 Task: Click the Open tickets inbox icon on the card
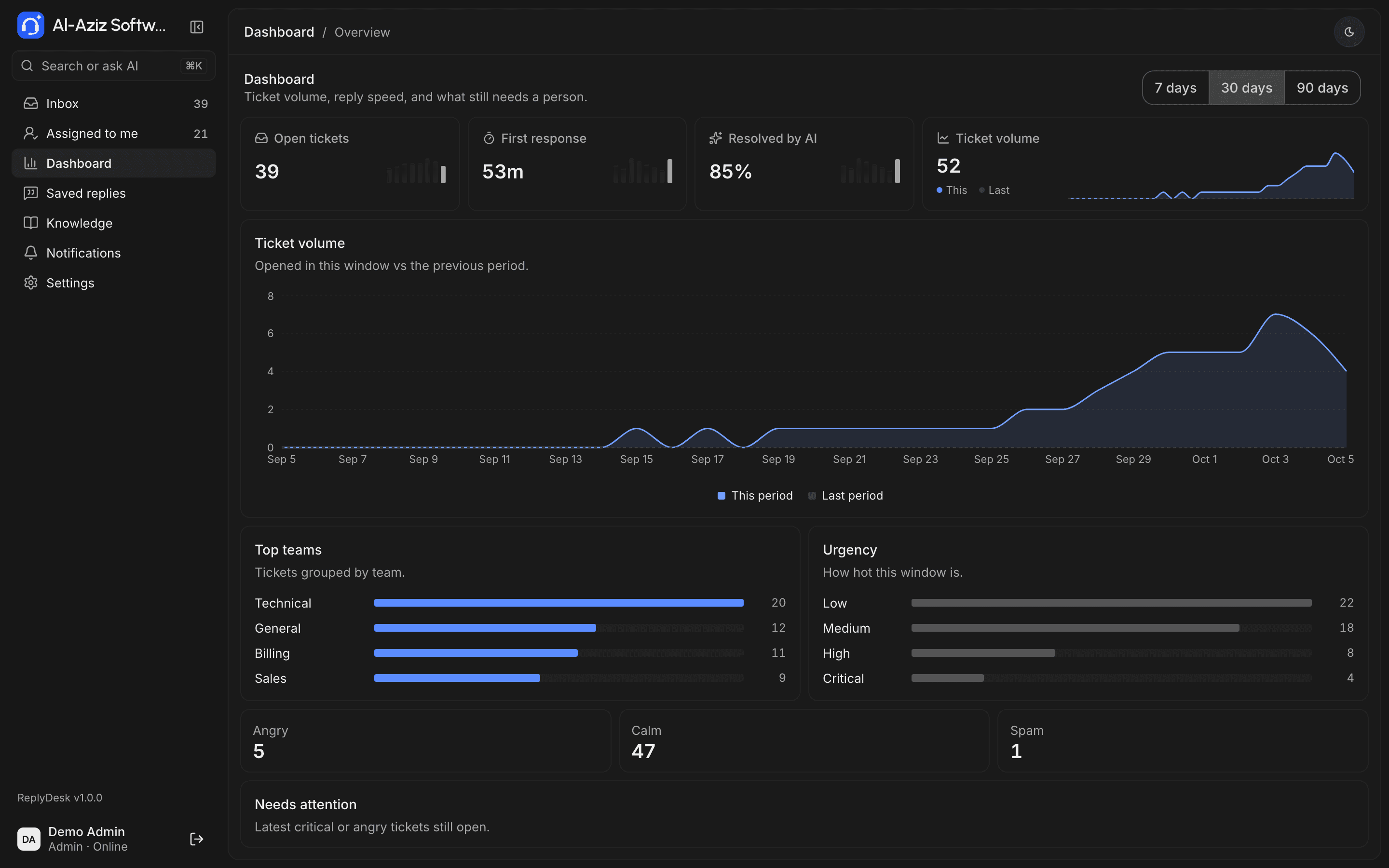point(261,138)
